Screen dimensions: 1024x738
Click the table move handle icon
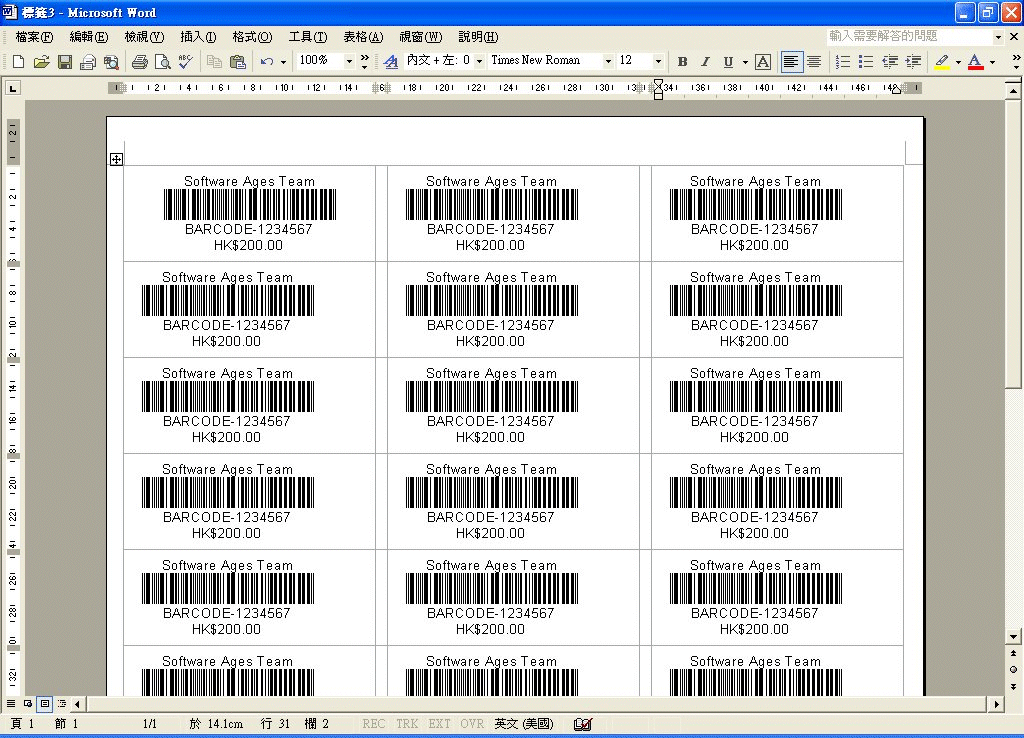coord(116,159)
